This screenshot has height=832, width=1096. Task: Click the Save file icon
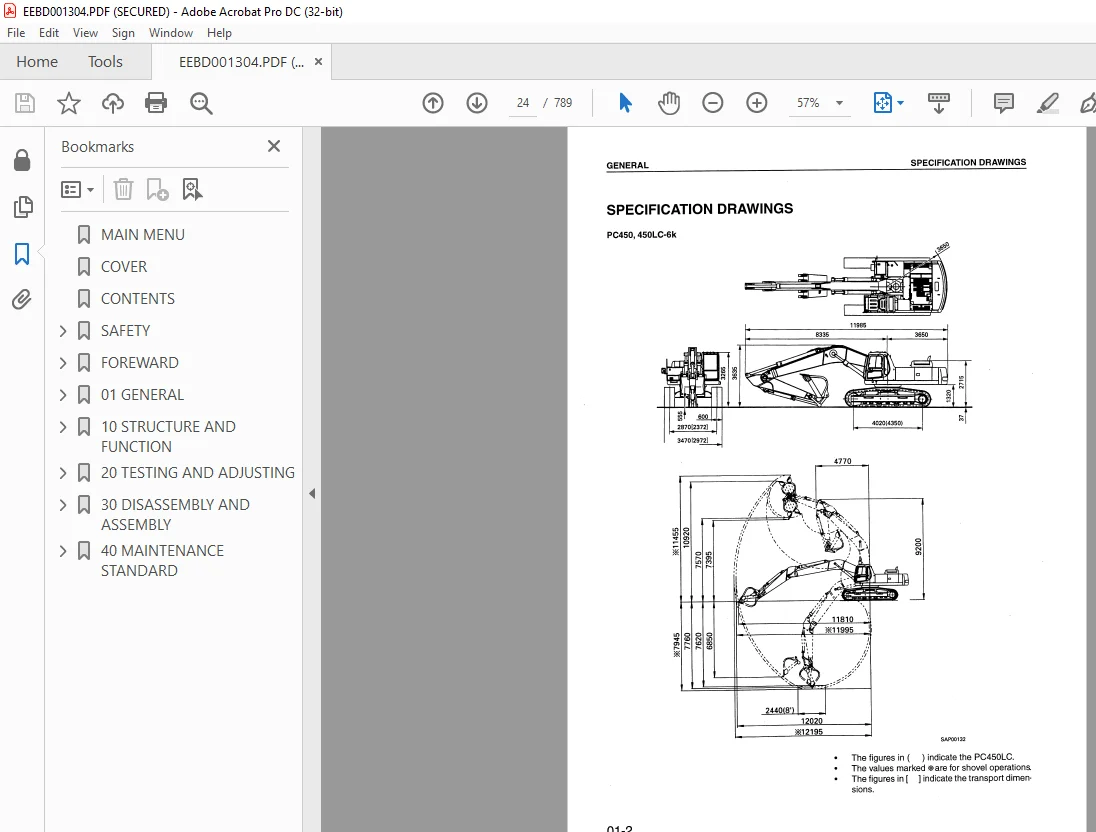pyautogui.click(x=25, y=103)
